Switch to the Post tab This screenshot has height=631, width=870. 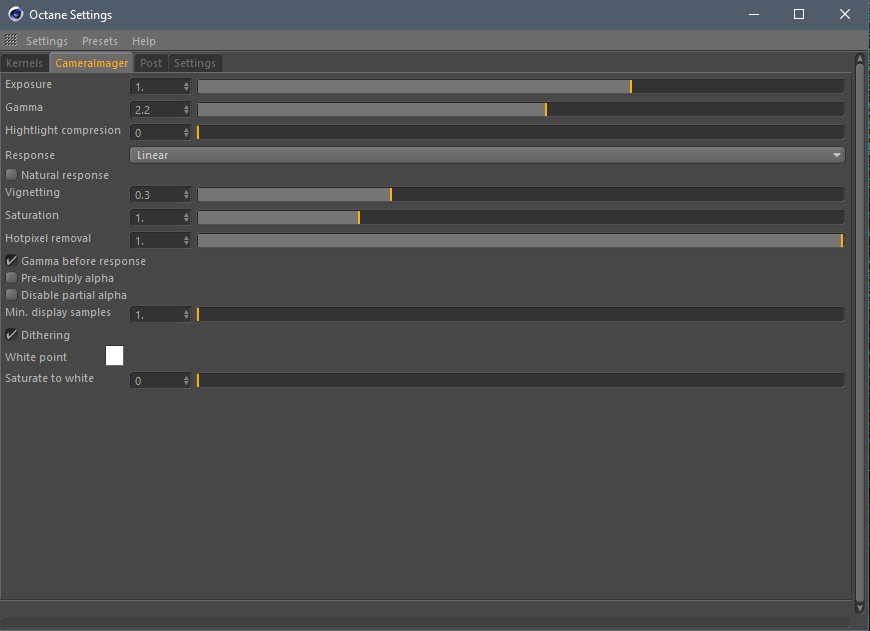pyautogui.click(x=151, y=63)
